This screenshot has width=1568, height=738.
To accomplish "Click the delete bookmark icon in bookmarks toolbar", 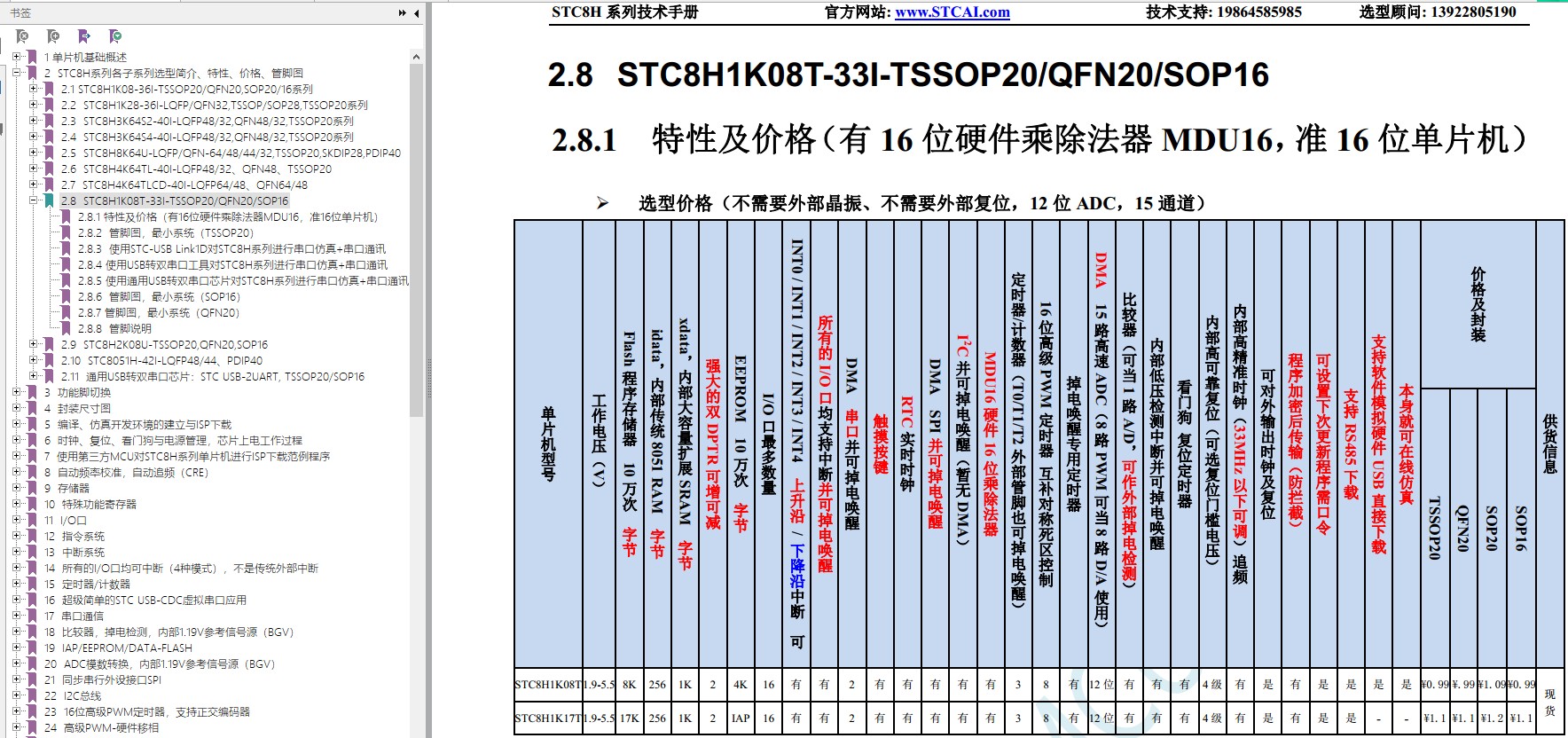I will tap(23, 36).
